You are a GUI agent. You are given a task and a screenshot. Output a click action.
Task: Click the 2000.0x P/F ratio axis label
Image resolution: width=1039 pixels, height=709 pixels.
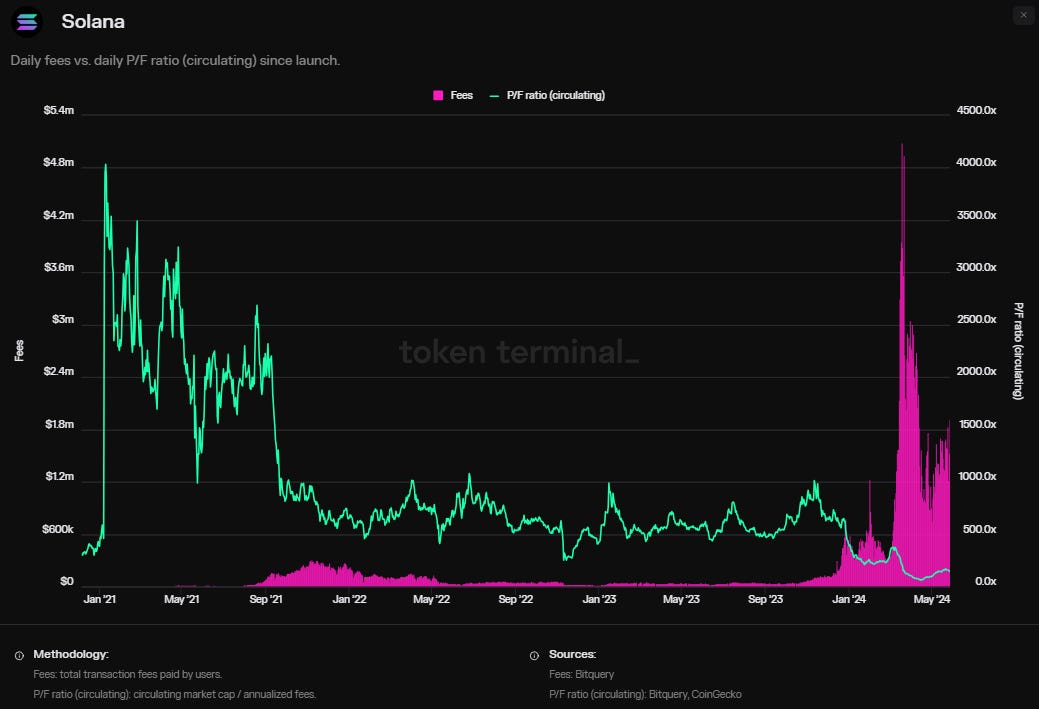click(976, 372)
